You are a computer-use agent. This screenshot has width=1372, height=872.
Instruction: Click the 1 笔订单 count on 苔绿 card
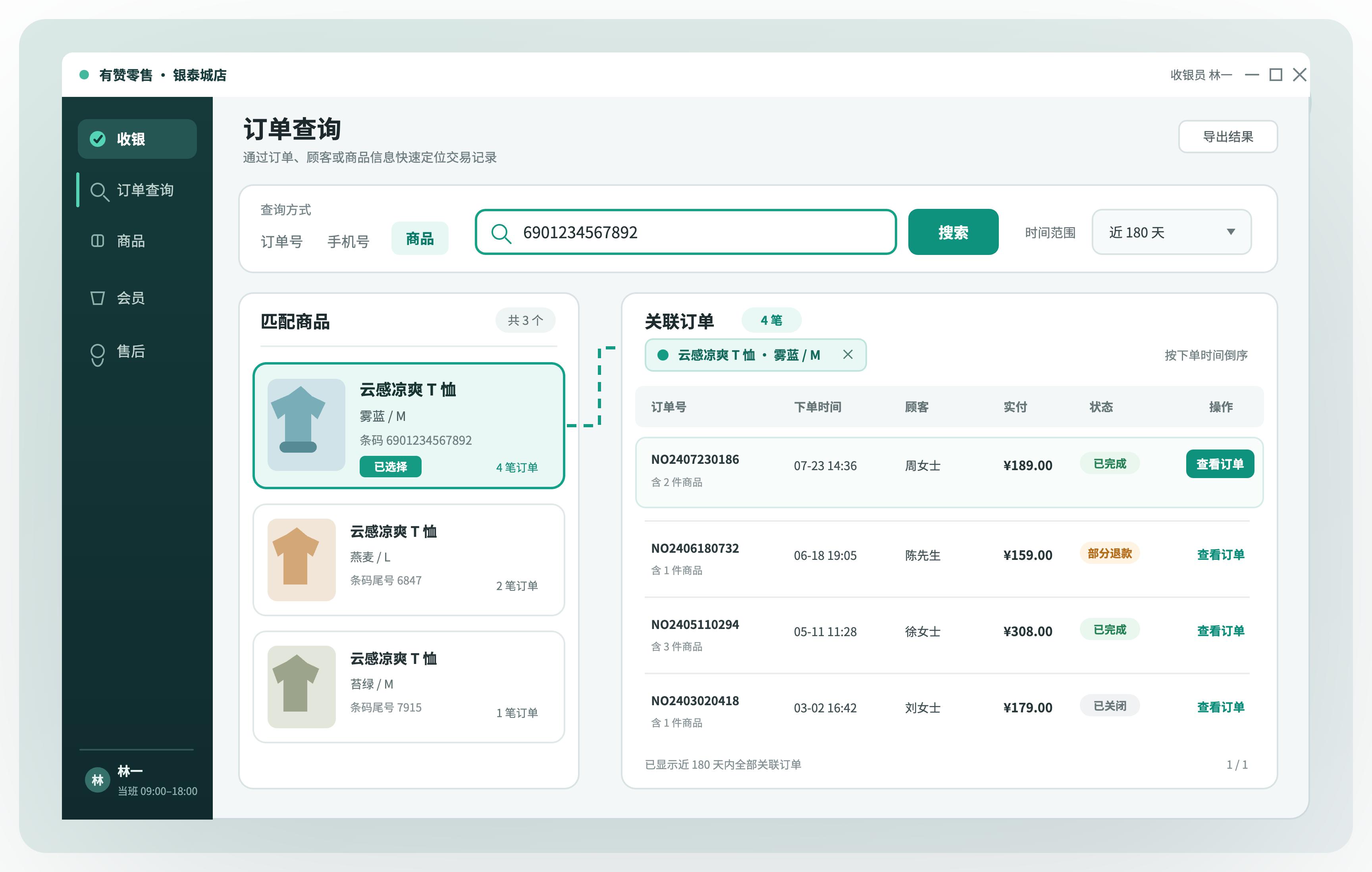coord(517,713)
